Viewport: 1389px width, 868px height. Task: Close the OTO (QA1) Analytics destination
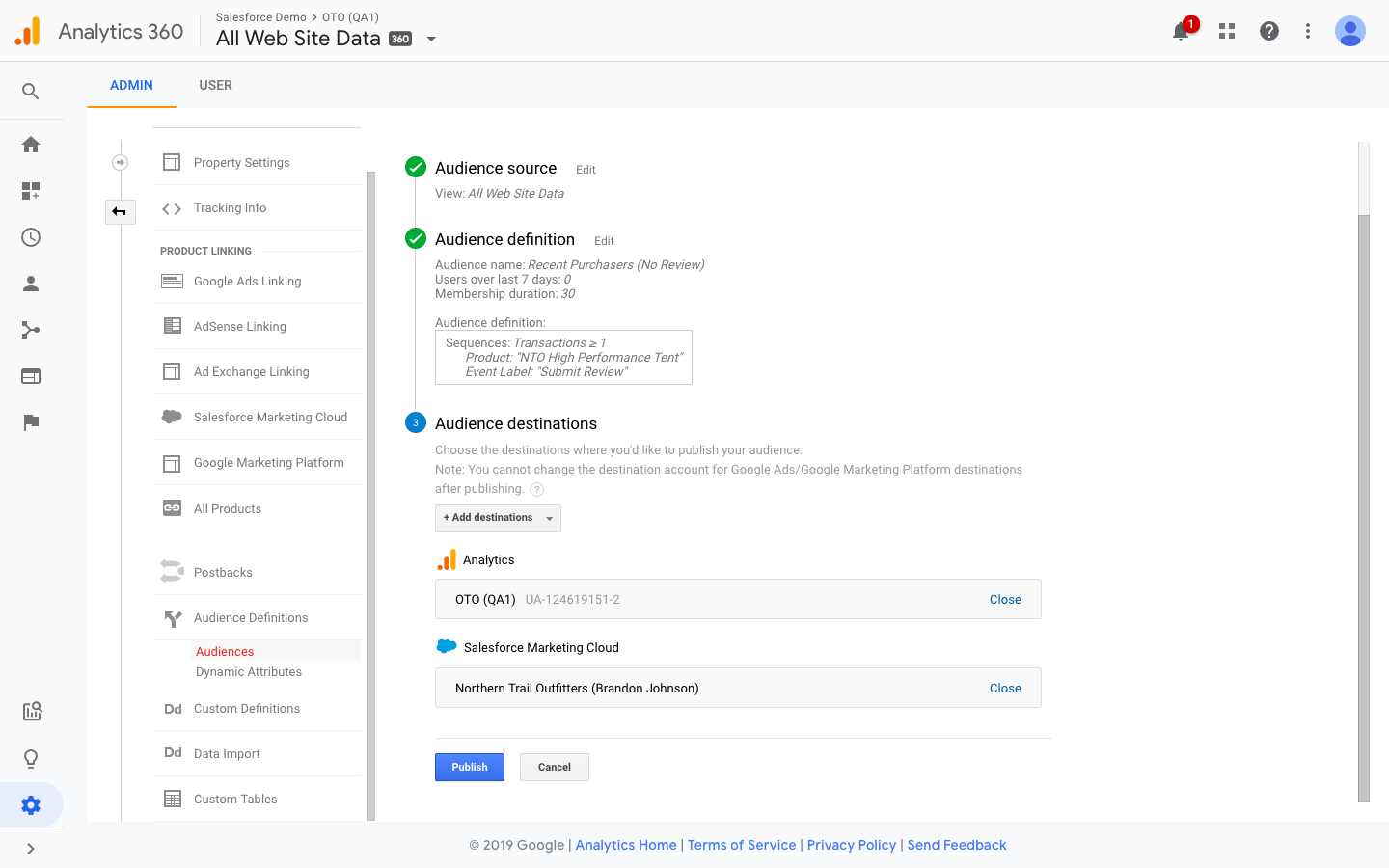[1005, 600]
